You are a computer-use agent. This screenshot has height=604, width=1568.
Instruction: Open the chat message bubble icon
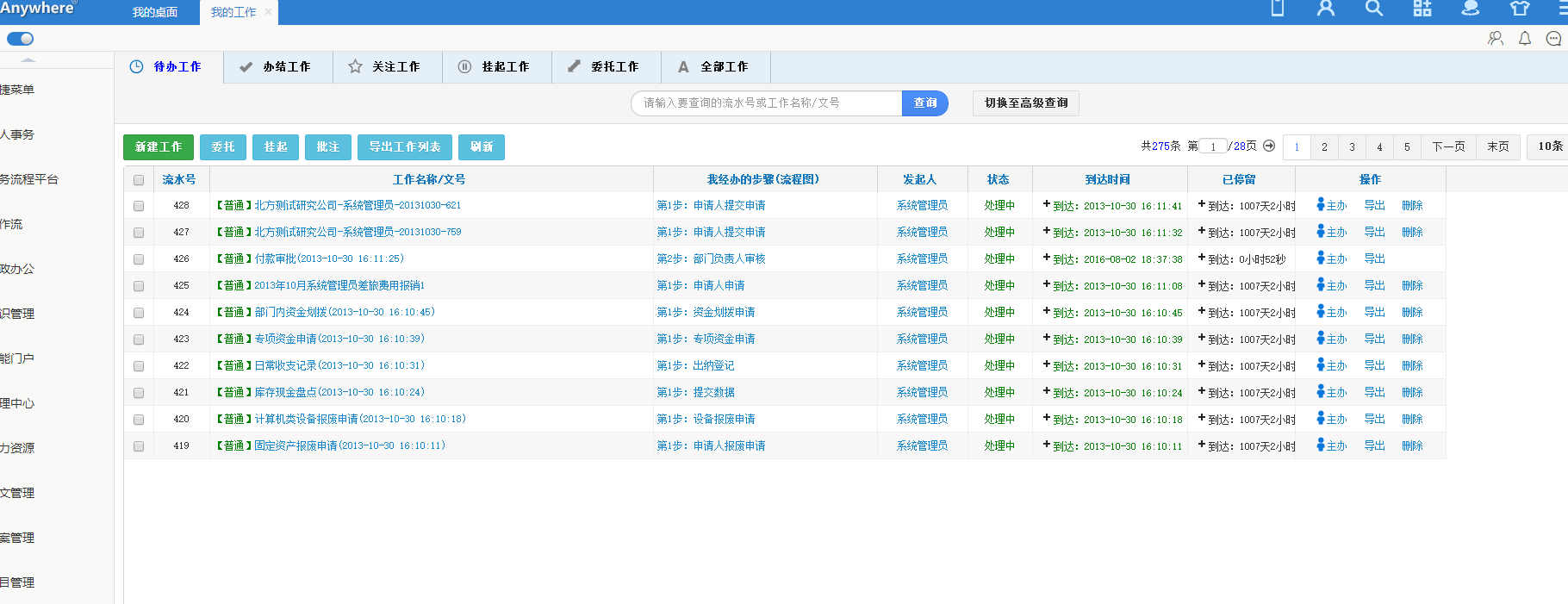pyautogui.click(x=1553, y=39)
